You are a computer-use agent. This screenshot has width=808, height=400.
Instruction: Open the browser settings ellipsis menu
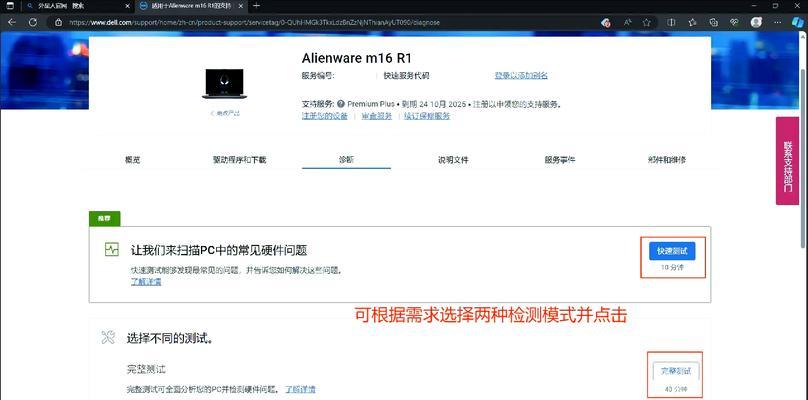(777, 23)
